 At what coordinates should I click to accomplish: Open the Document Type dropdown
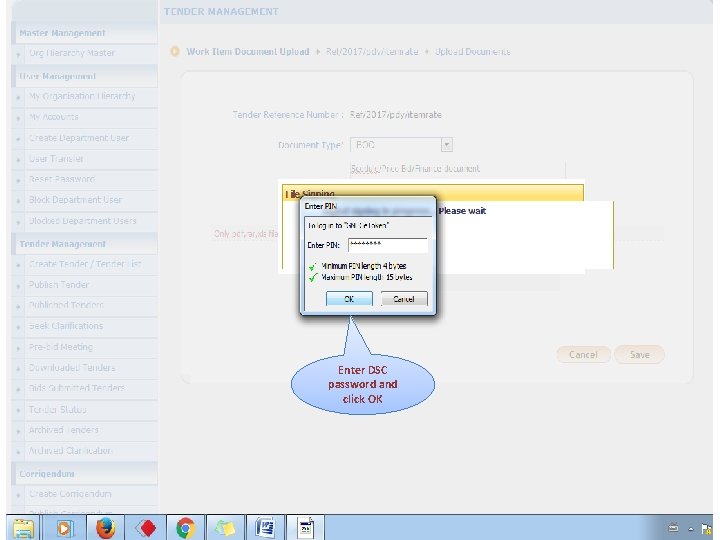tap(446, 145)
